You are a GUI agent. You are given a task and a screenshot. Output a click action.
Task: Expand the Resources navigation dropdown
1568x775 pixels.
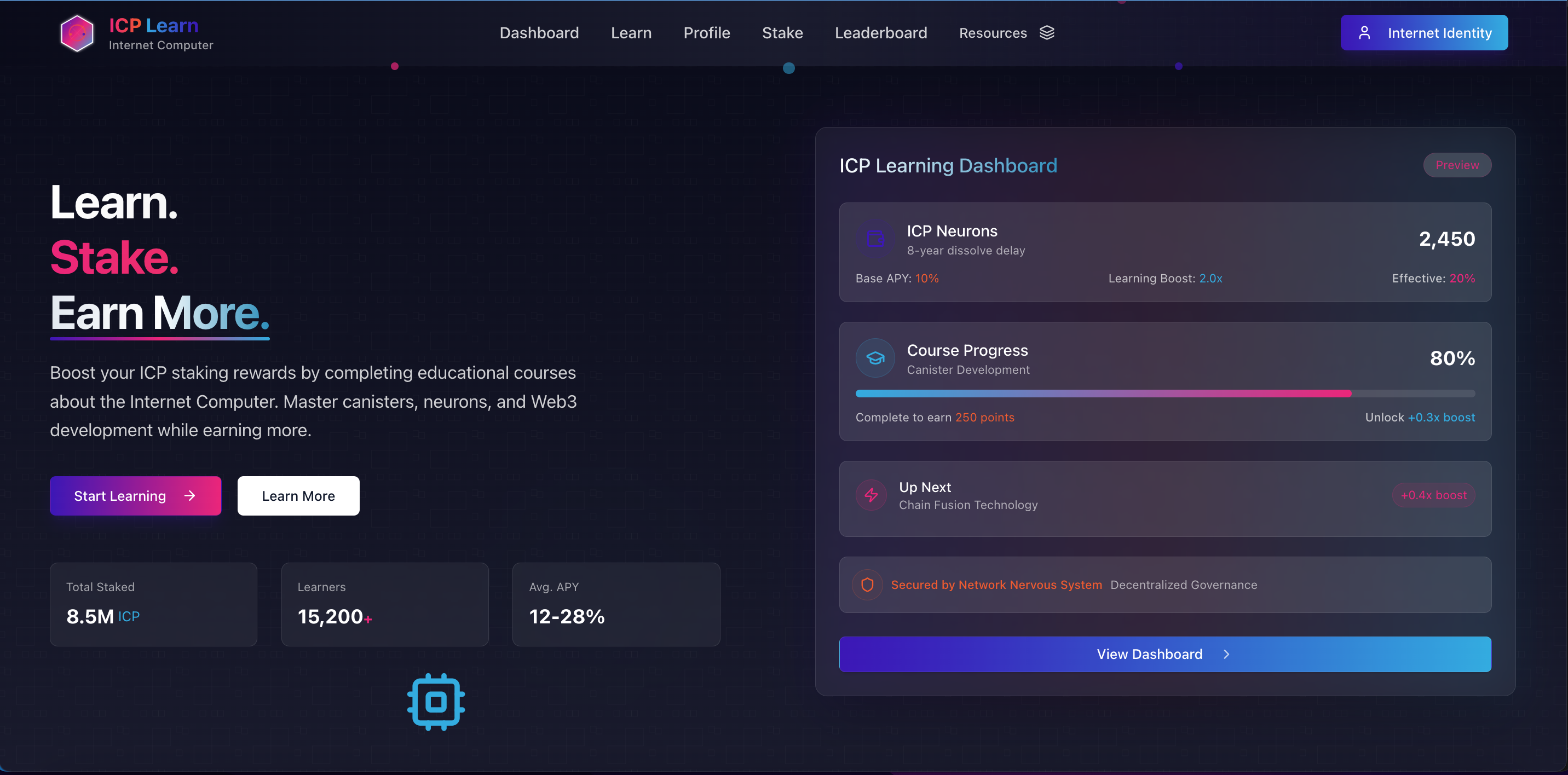(993, 33)
